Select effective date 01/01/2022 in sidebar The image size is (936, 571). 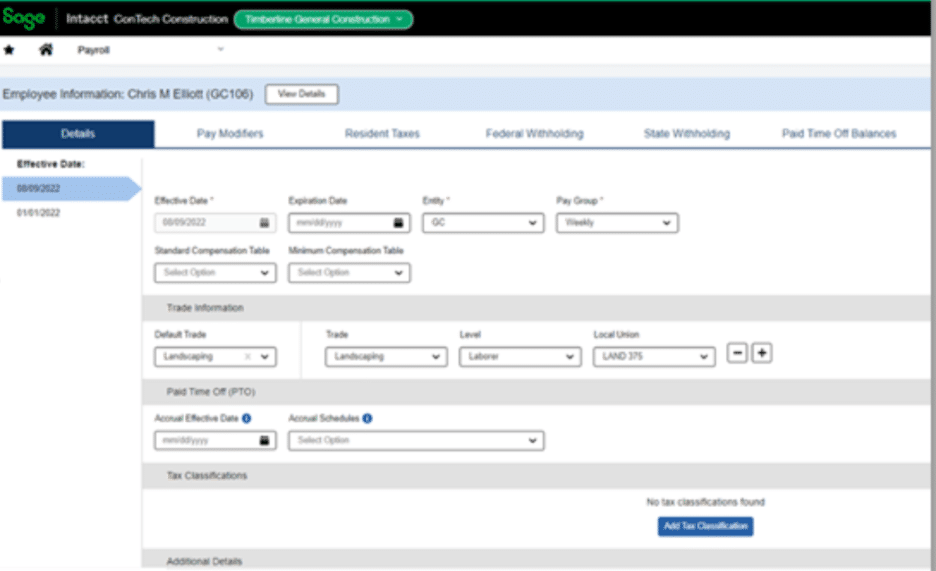38,213
